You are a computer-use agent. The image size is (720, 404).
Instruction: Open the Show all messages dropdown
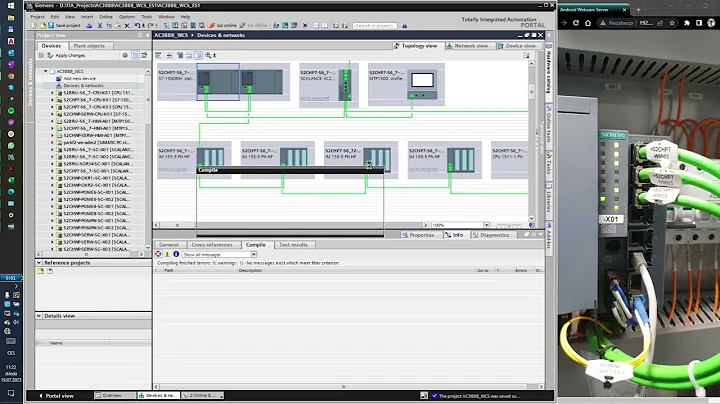click(253, 254)
